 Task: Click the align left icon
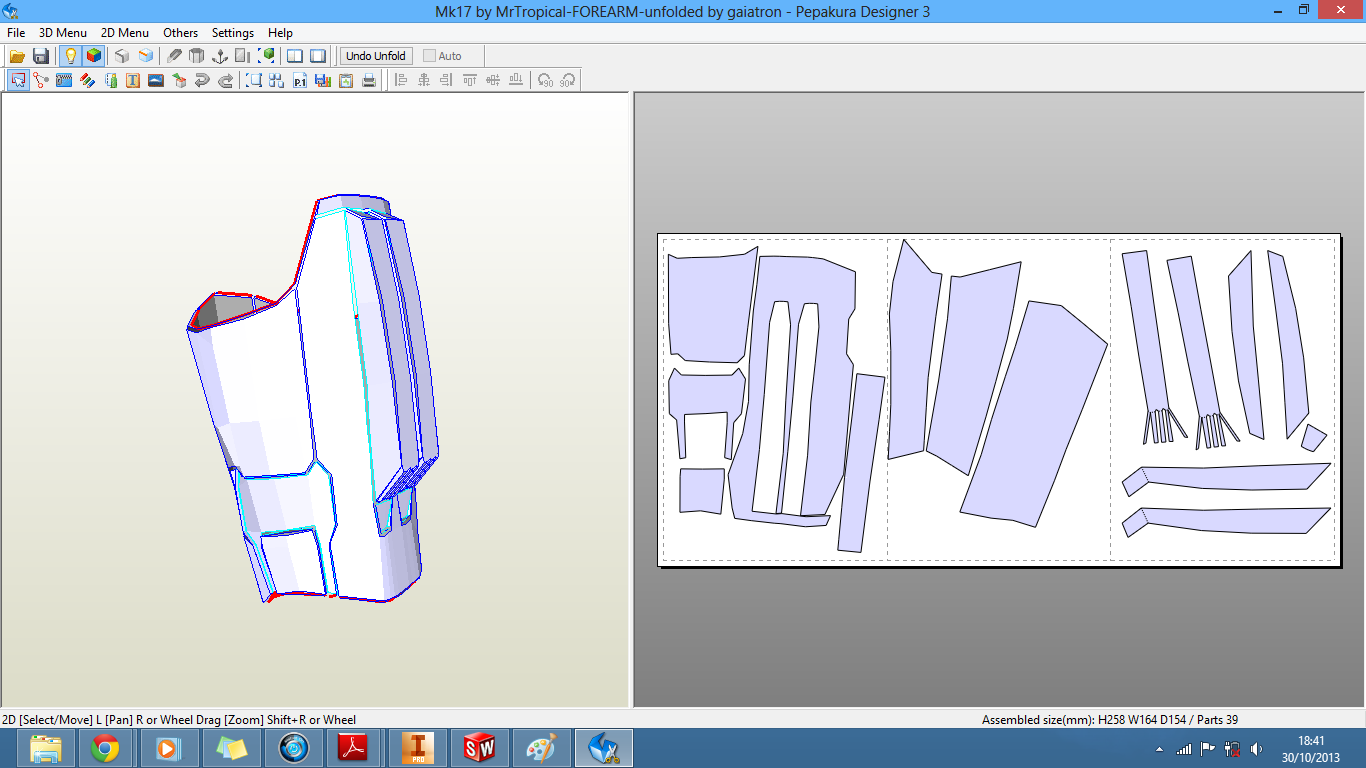[401, 81]
